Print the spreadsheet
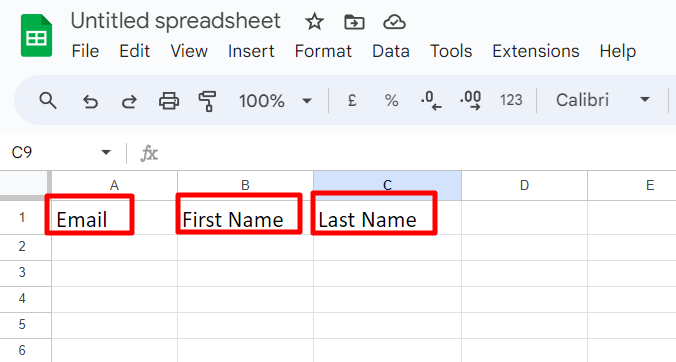 pyautogui.click(x=169, y=101)
